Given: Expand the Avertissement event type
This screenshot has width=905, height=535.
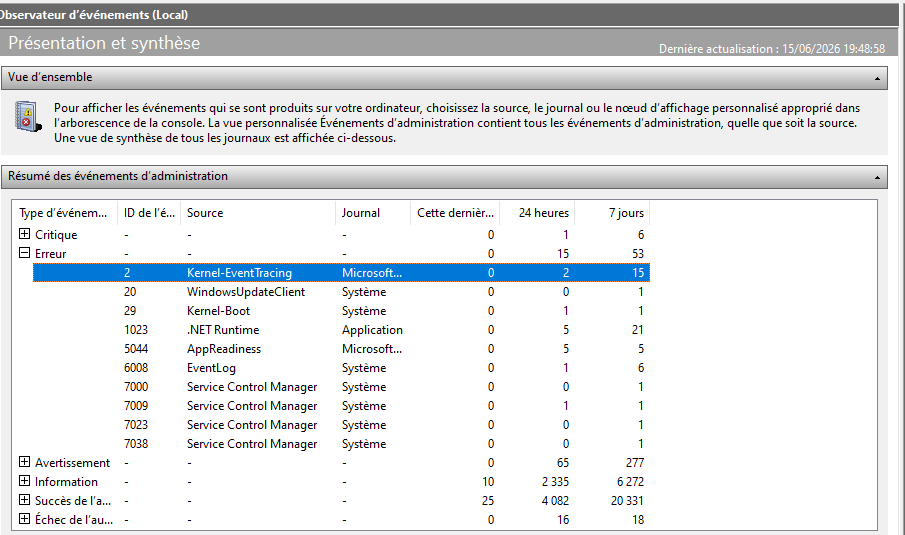Looking at the screenshot, I should tap(24, 462).
